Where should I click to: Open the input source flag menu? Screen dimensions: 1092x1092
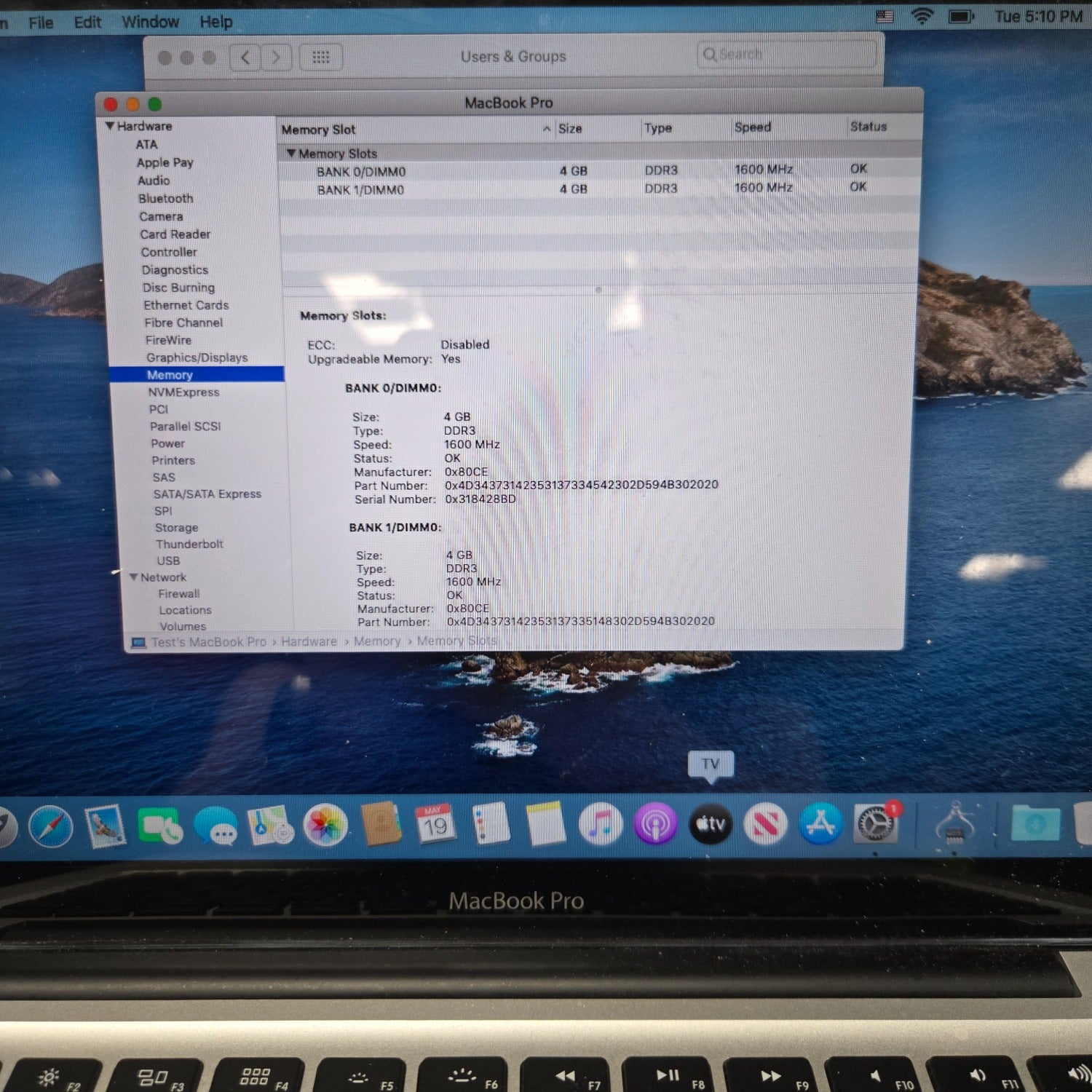[x=885, y=16]
